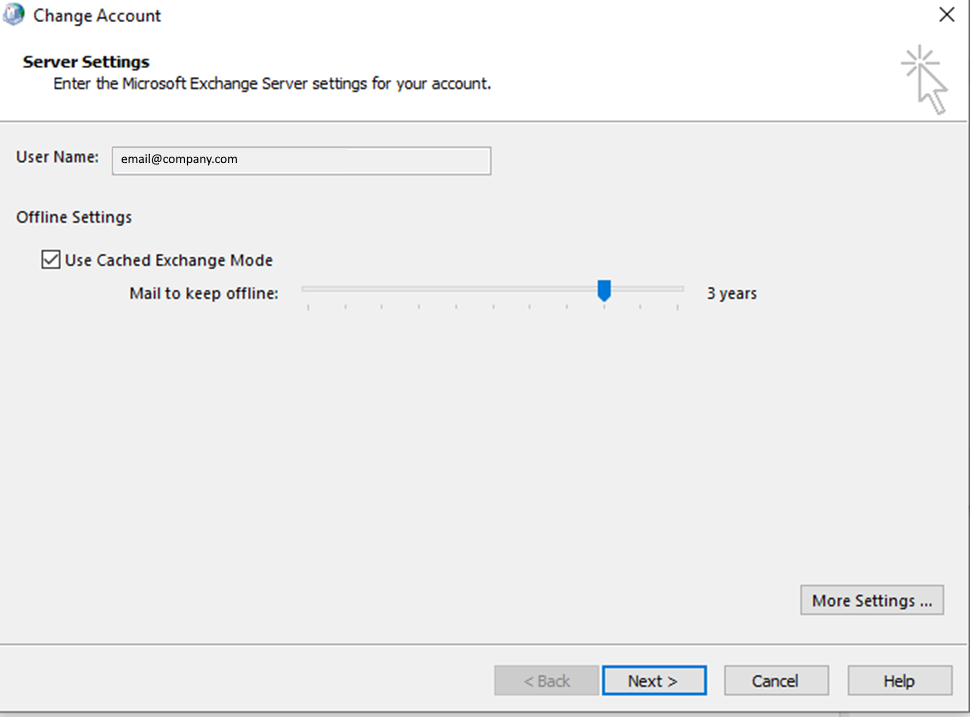Click the Mail to keep offline slider thumb
Screen dimensions: 970x717
[x=604, y=291]
